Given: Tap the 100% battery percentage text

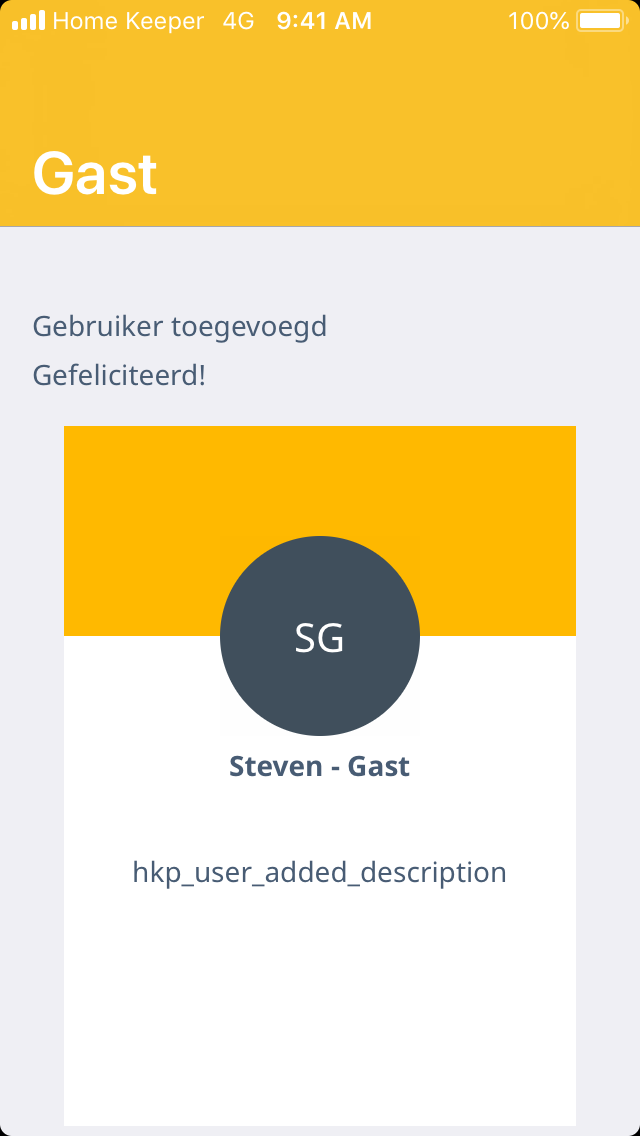Looking at the screenshot, I should 538,21.
